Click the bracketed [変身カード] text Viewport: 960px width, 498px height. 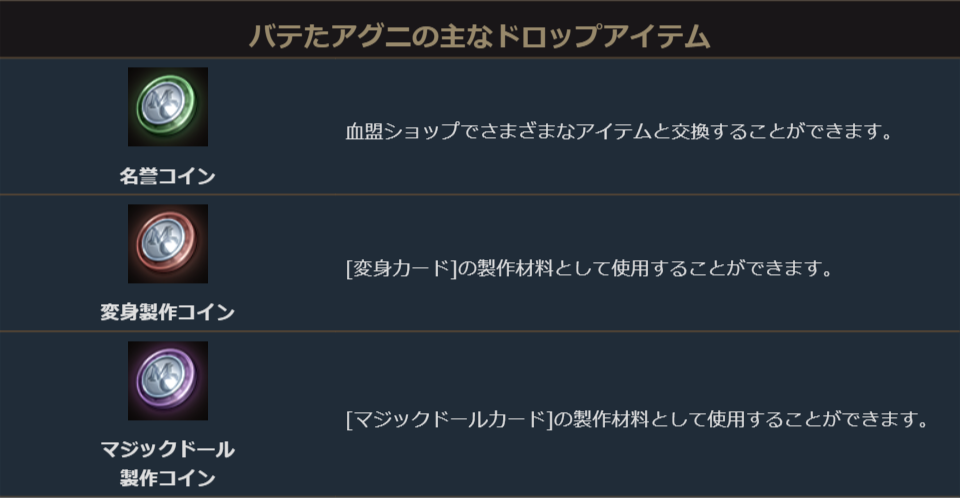(400, 269)
